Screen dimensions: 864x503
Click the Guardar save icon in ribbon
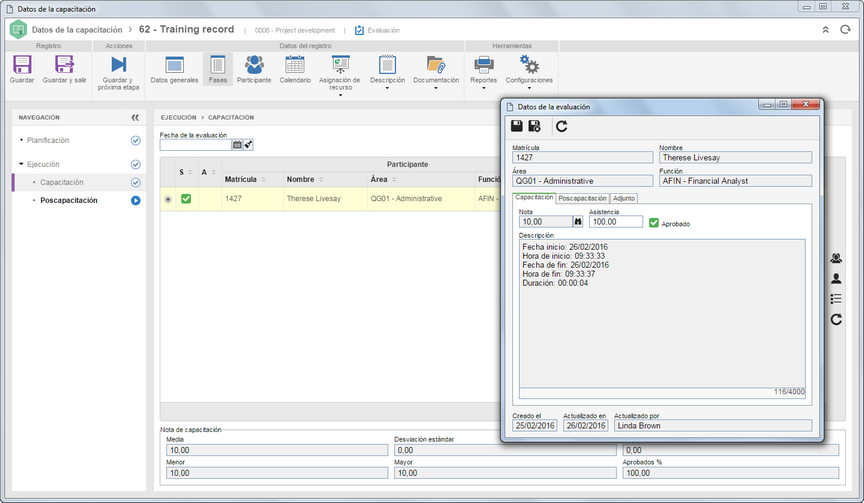[22, 64]
